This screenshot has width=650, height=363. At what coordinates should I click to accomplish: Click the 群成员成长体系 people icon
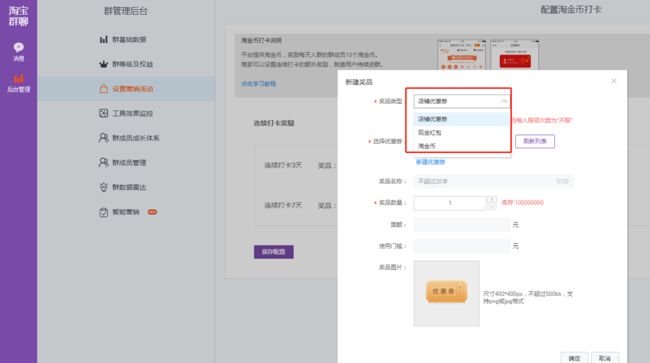click(104, 138)
